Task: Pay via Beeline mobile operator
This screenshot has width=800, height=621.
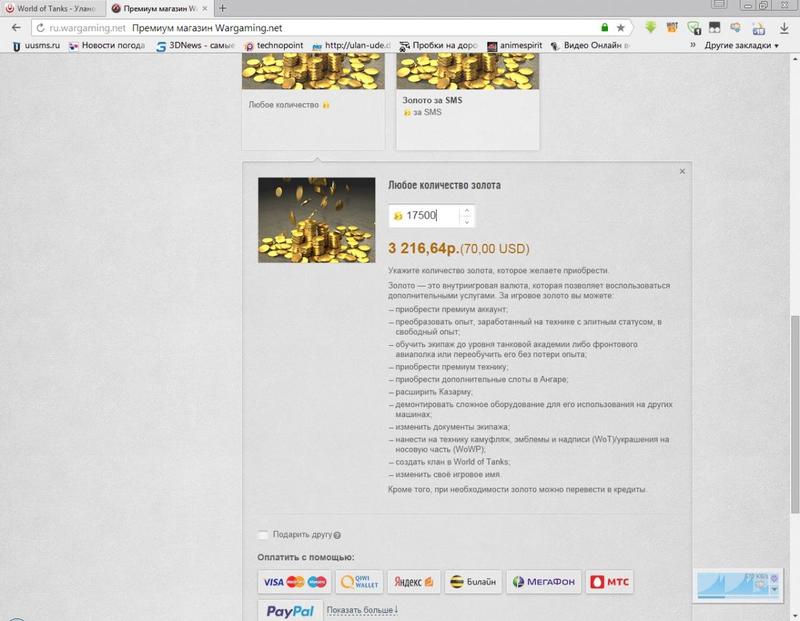Action: pyautogui.click(x=471, y=581)
